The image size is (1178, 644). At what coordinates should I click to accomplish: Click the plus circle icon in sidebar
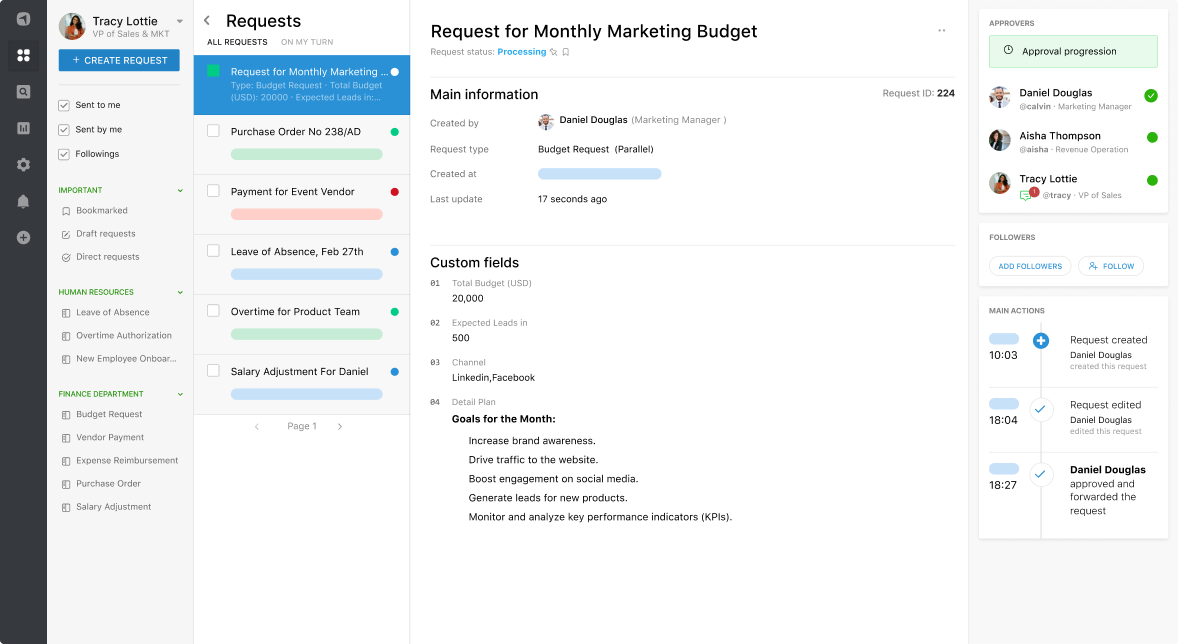click(x=23, y=238)
